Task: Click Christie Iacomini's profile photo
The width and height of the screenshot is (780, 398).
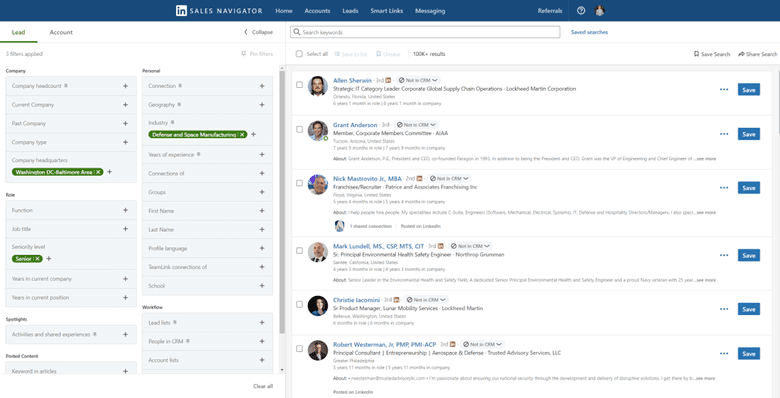Action: (x=317, y=305)
